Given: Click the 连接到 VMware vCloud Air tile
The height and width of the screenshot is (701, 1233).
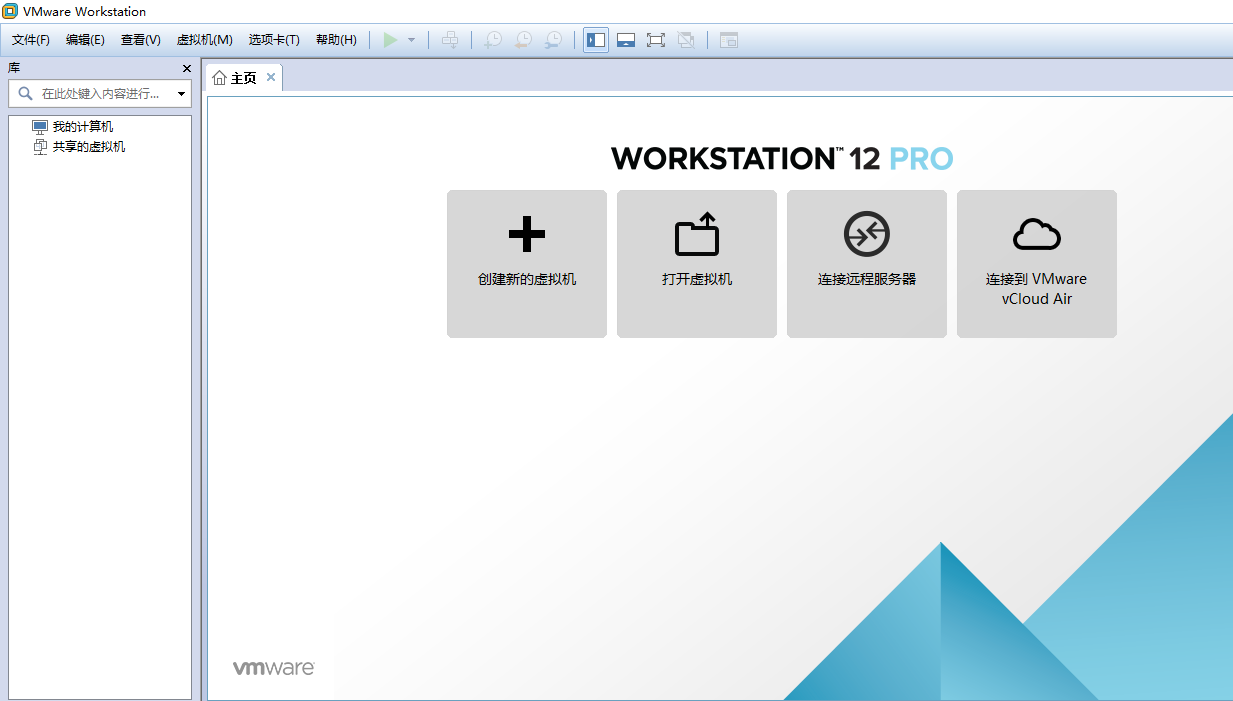Looking at the screenshot, I should tap(1037, 264).
